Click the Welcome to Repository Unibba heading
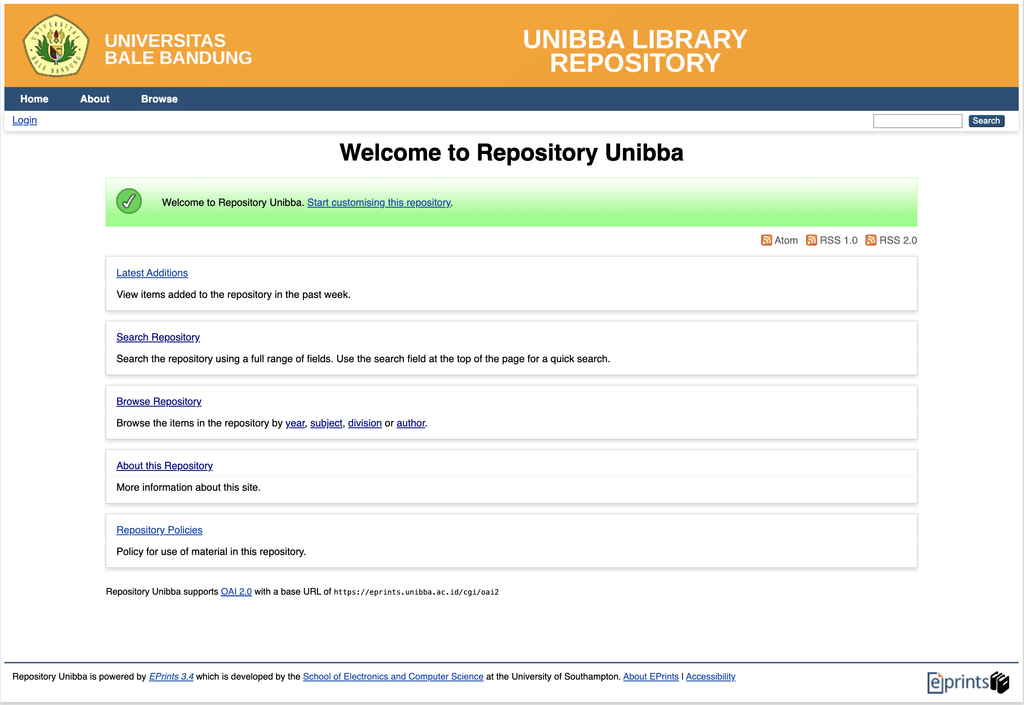This screenshot has height=705, width=1024. tap(511, 152)
